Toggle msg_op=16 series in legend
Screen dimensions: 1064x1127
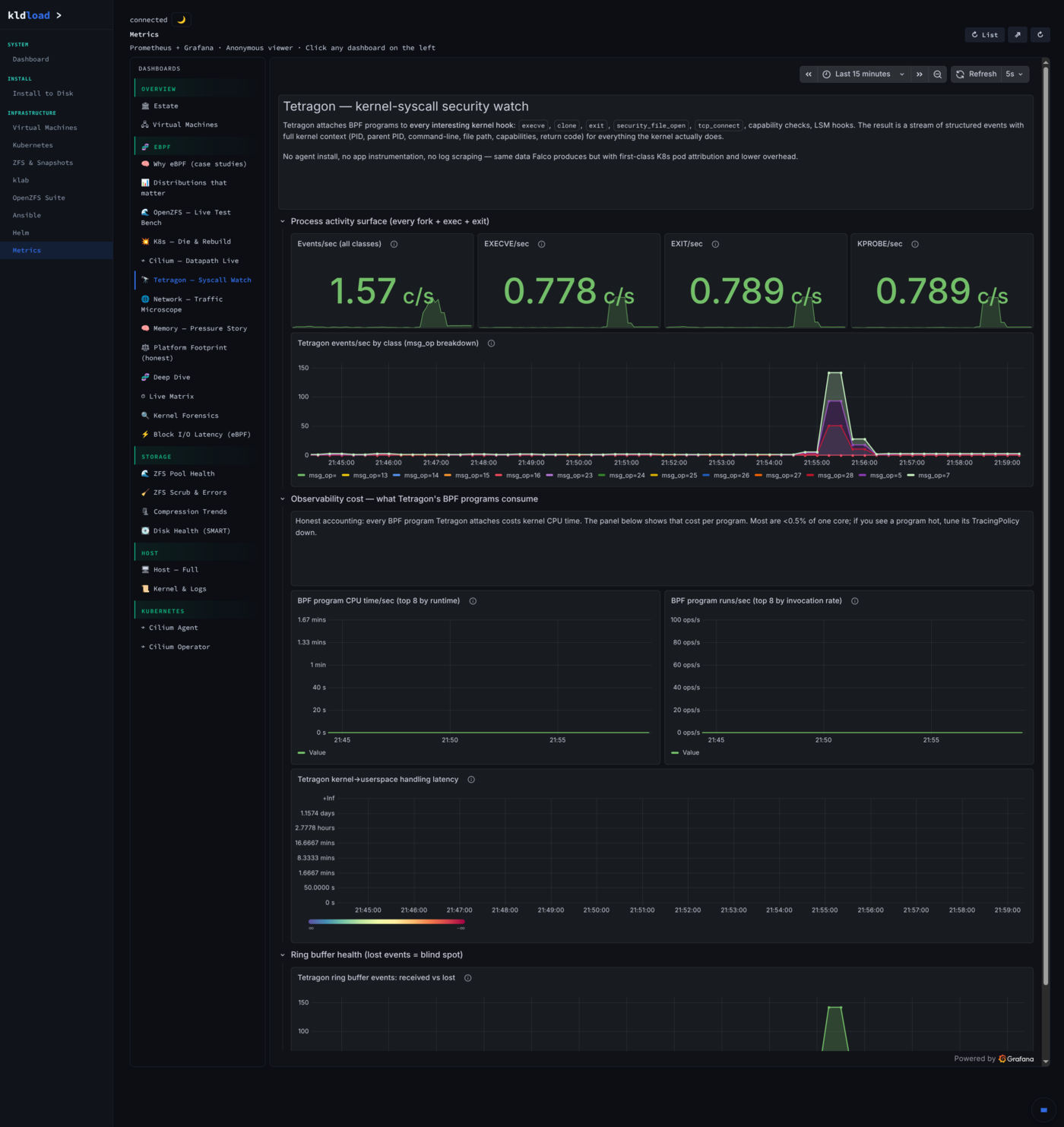518,476
